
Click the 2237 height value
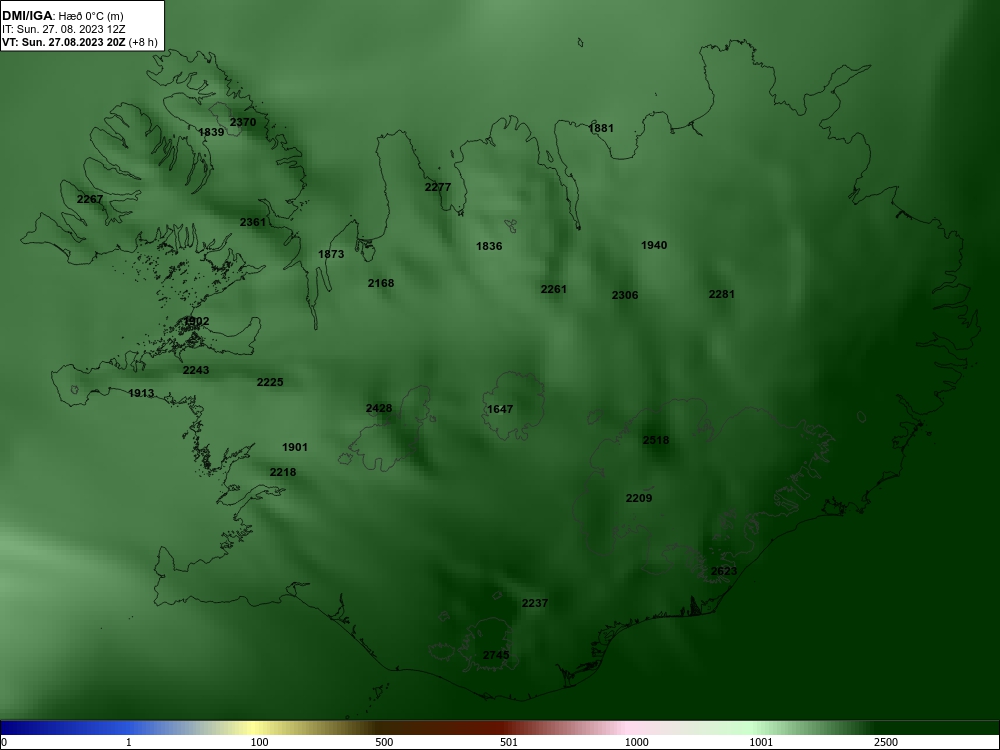534,603
